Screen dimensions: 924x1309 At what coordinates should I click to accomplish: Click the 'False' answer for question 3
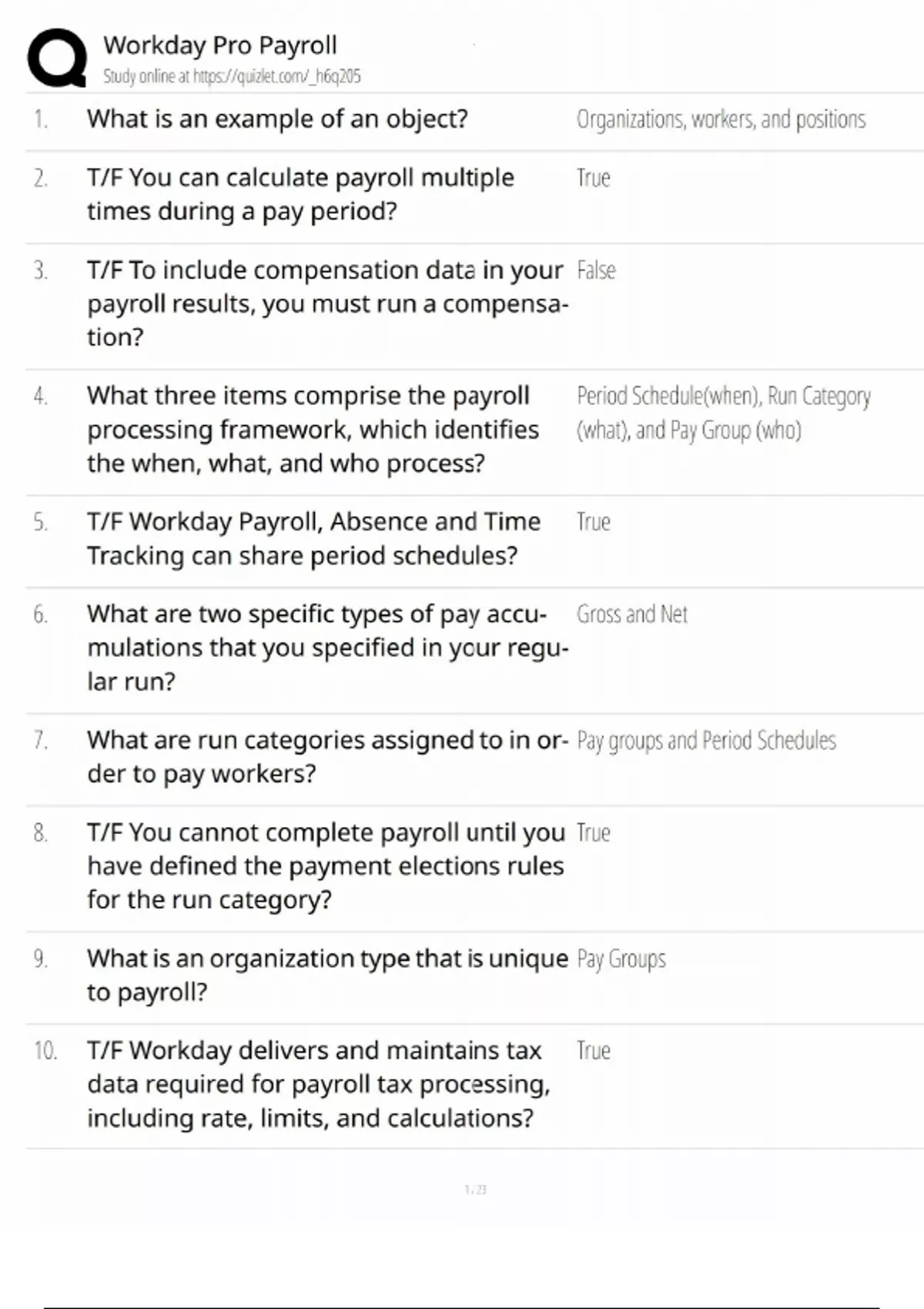[x=596, y=270]
